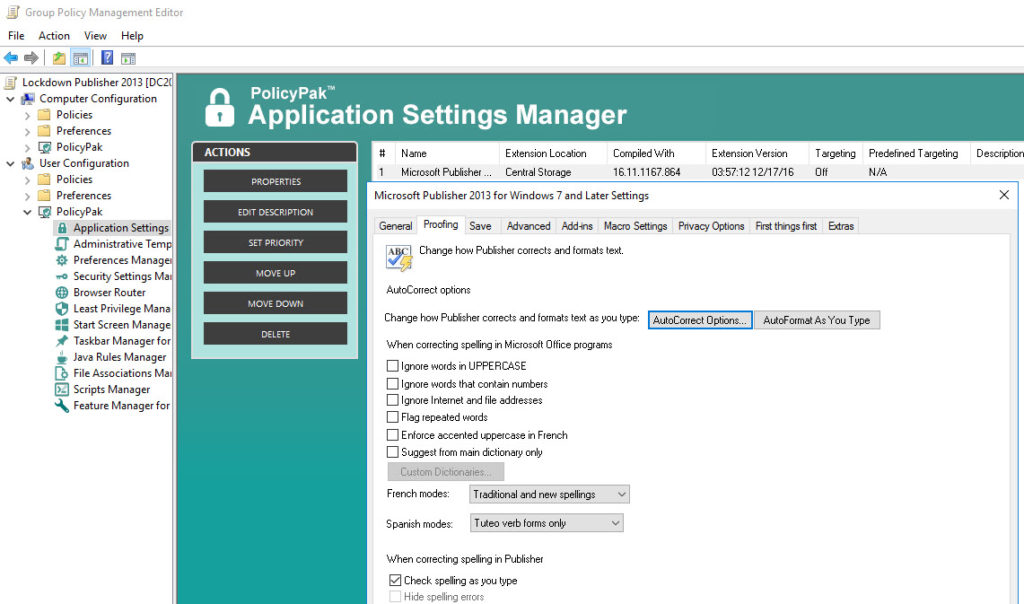Click the Lockdown Publisher 2013 root policy icon

click(10, 82)
